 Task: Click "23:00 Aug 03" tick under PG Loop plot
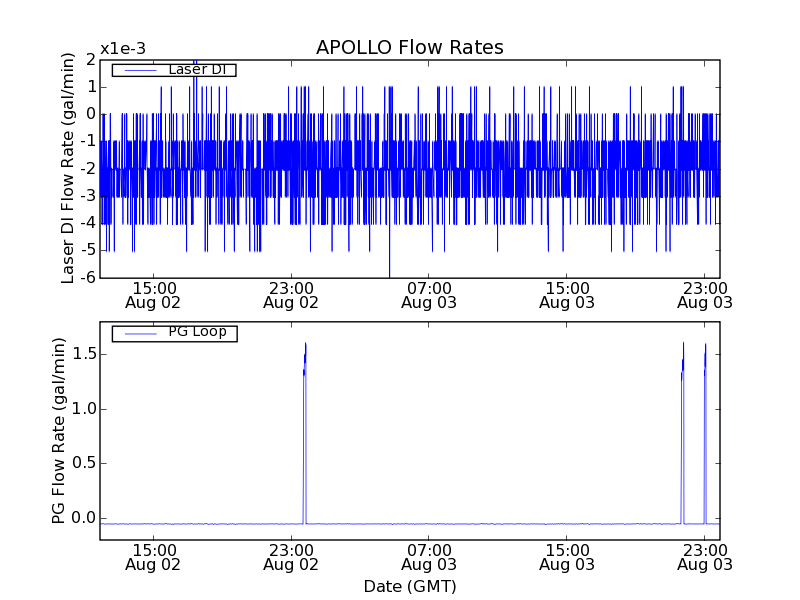tap(705, 558)
